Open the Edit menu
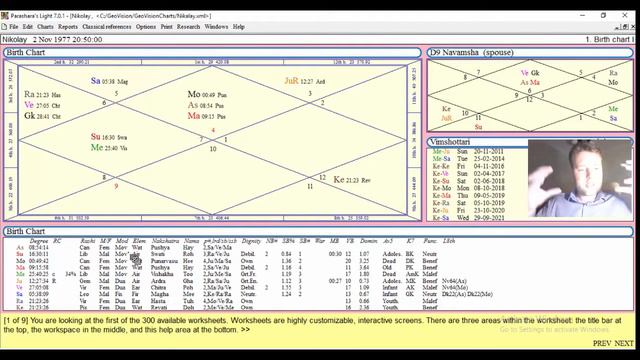This screenshot has height=360, width=640. [27, 27]
